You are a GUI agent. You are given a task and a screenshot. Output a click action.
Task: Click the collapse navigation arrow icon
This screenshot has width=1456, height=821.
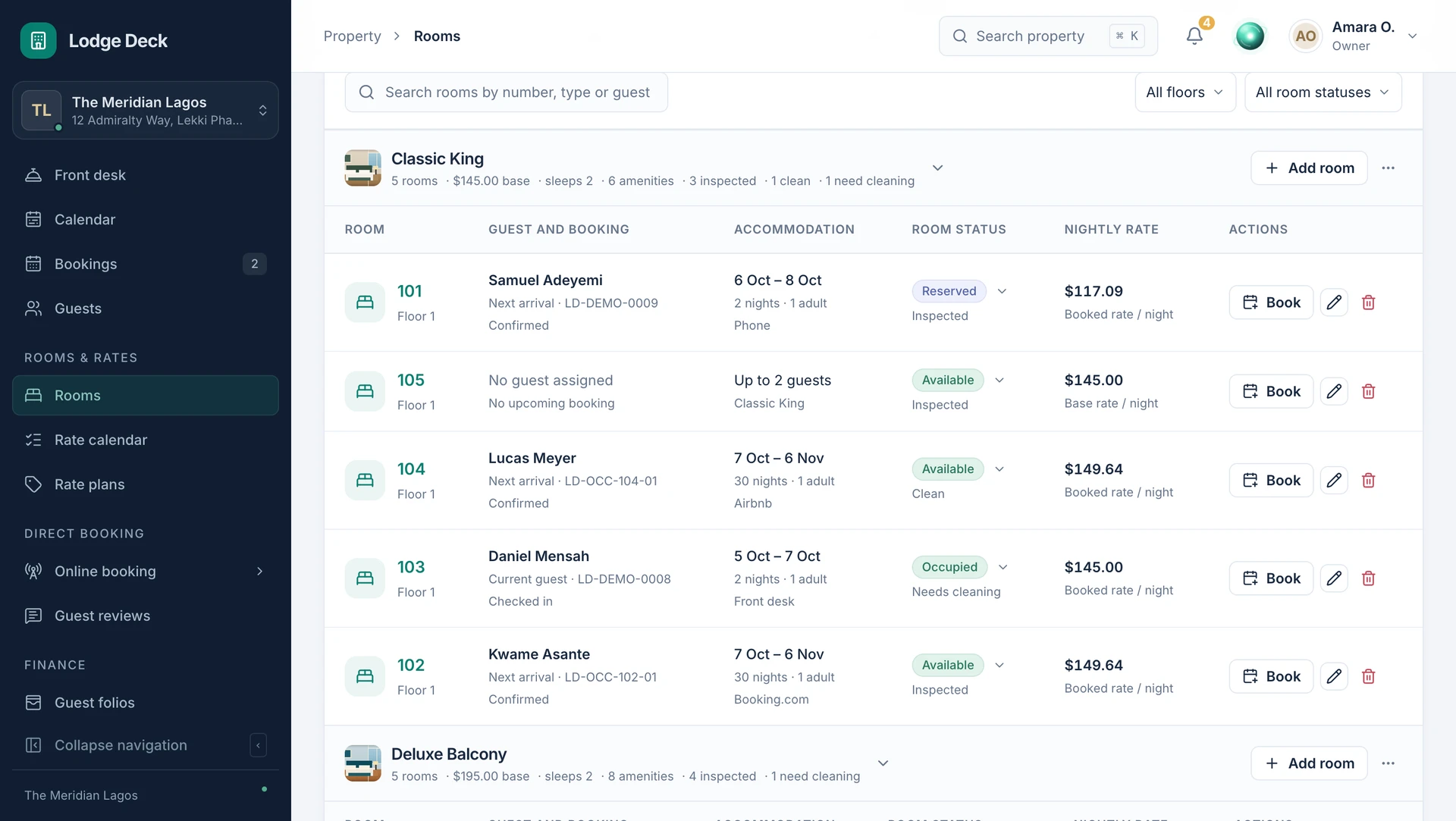click(258, 745)
